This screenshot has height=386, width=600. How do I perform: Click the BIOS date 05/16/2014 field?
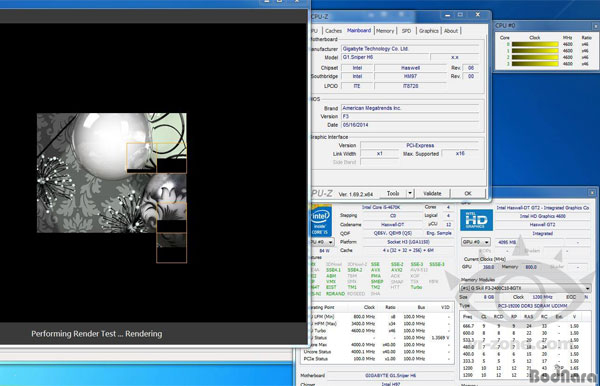tap(409, 125)
